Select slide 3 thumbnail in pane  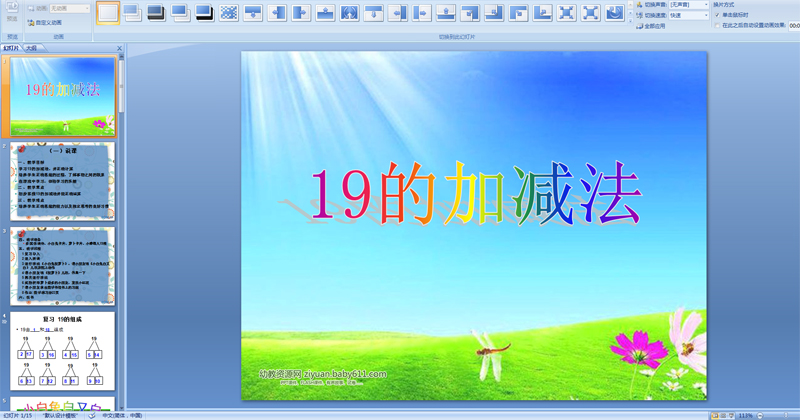(x=63, y=266)
